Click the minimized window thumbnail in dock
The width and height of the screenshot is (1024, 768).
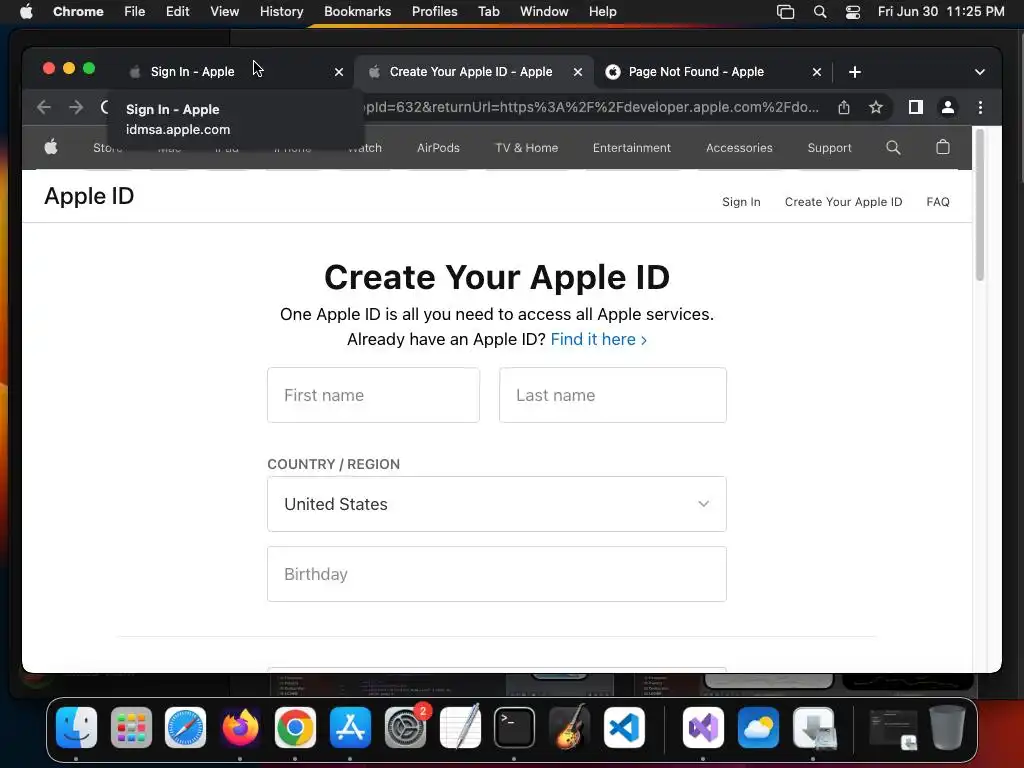[x=893, y=728]
